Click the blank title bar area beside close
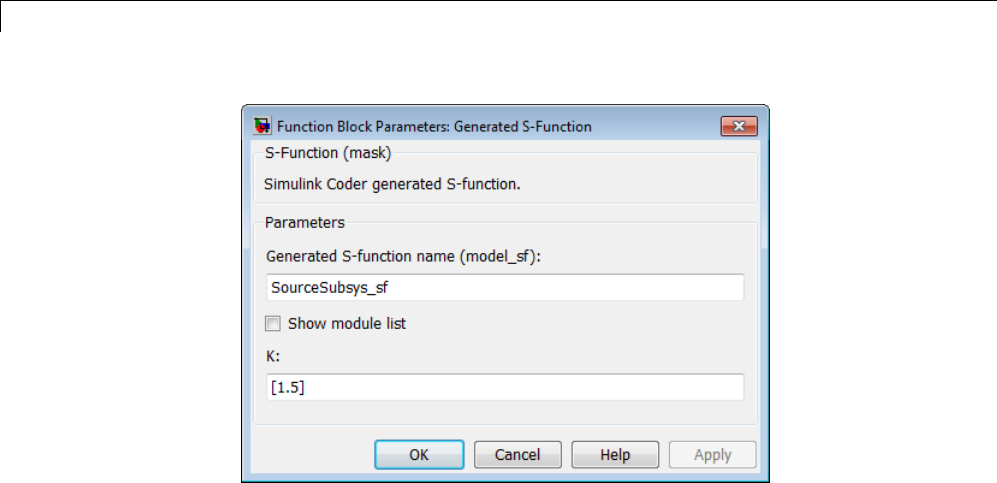This screenshot has height=483, width=997. pyautogui.click(x=660, y=126)
